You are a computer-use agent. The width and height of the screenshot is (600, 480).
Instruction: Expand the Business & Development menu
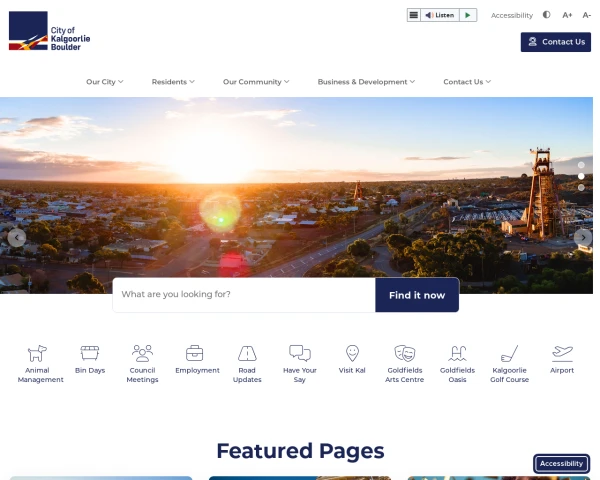(366, 82)
